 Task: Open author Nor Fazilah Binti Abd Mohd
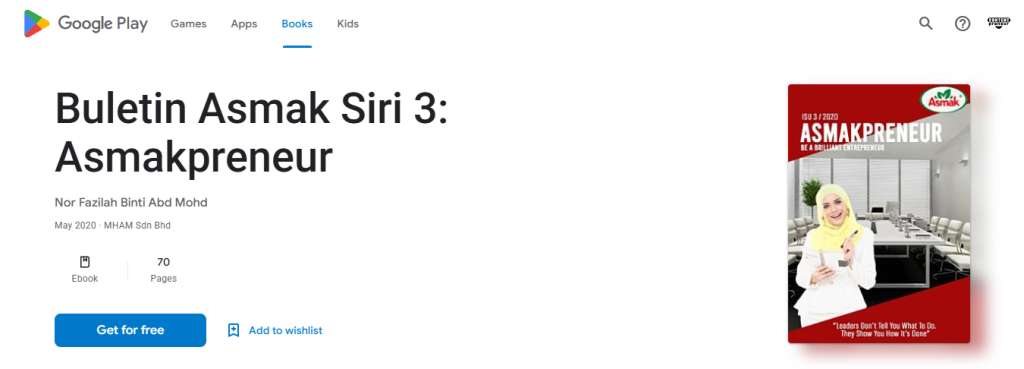(131, 202)
